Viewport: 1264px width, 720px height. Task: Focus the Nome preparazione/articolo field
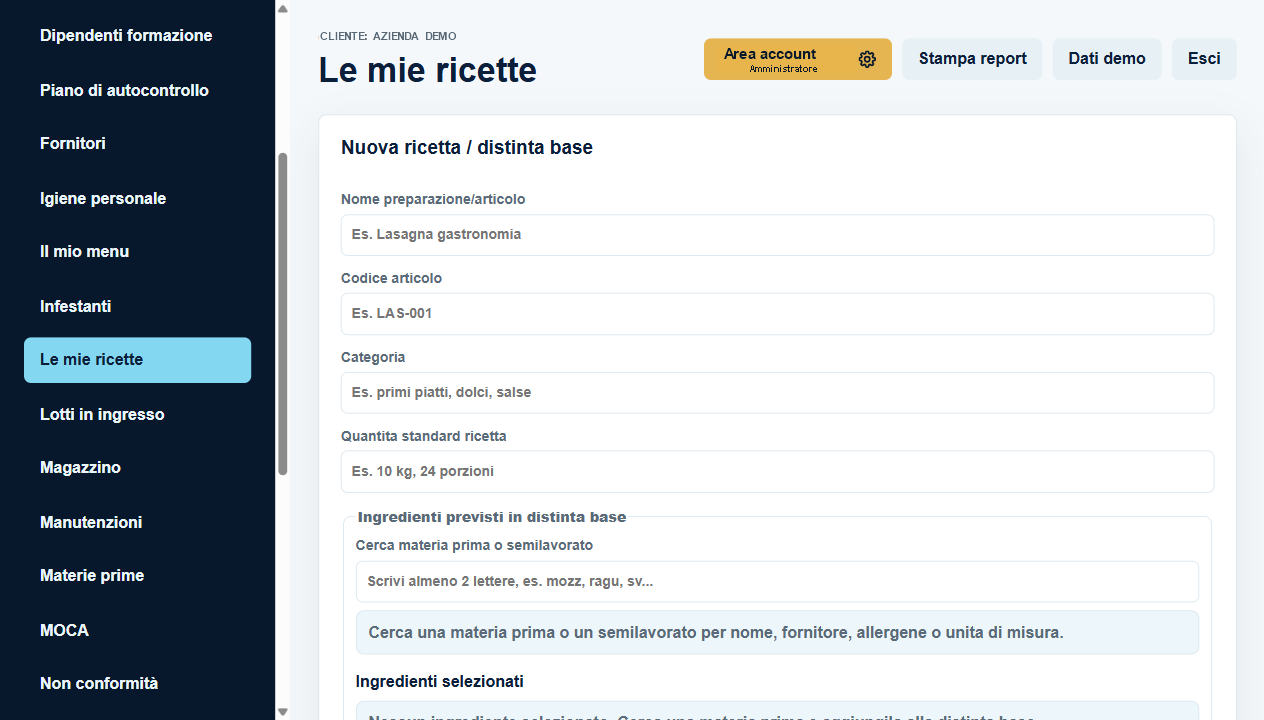pos(777,235)
